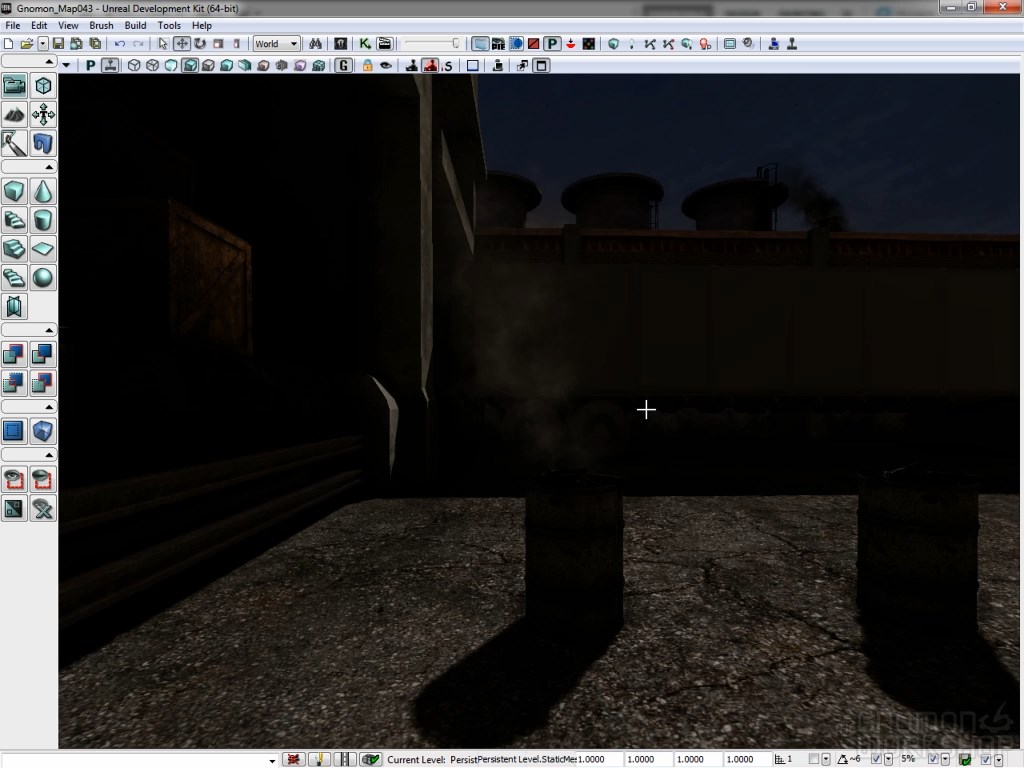
Task: Click the Undo arrow icon
Action: pos(120,44)
